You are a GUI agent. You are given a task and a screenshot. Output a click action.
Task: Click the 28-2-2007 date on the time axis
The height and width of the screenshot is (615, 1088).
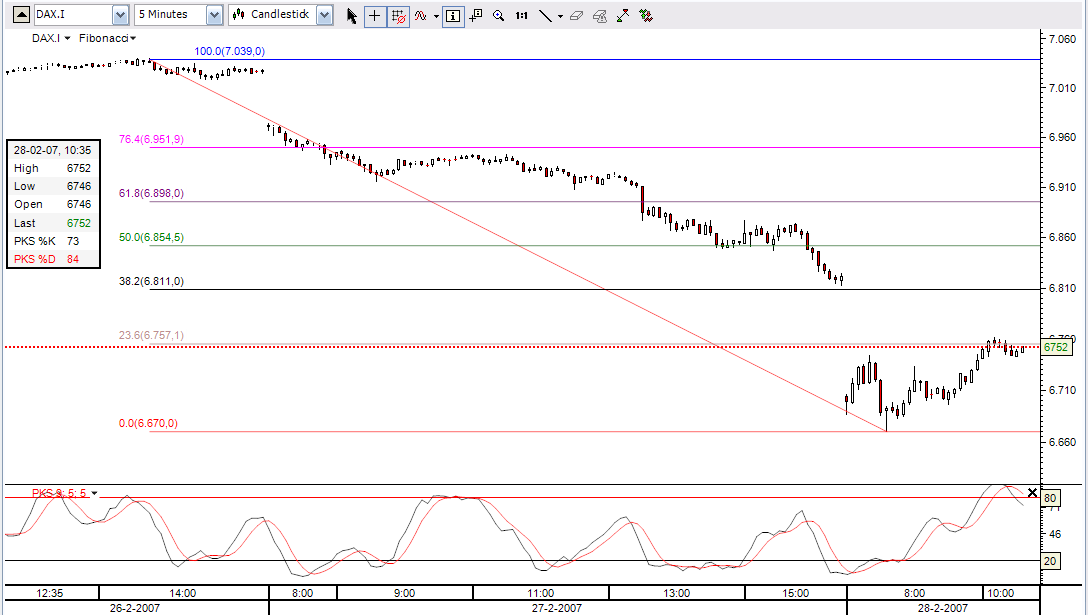[942, 608]
